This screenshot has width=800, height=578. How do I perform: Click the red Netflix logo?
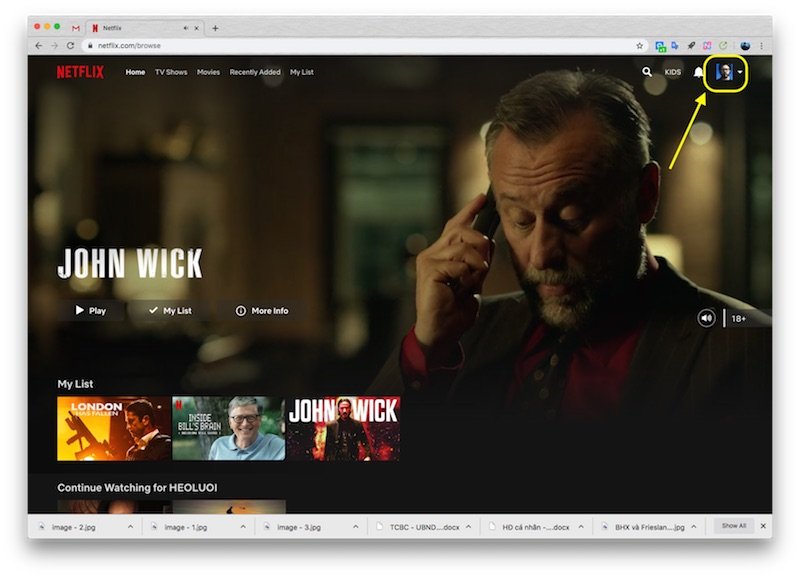coord(80,72)
